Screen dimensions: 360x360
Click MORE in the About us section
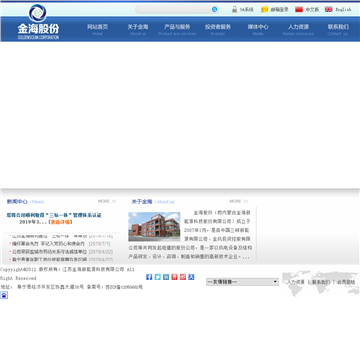[239, 201]
